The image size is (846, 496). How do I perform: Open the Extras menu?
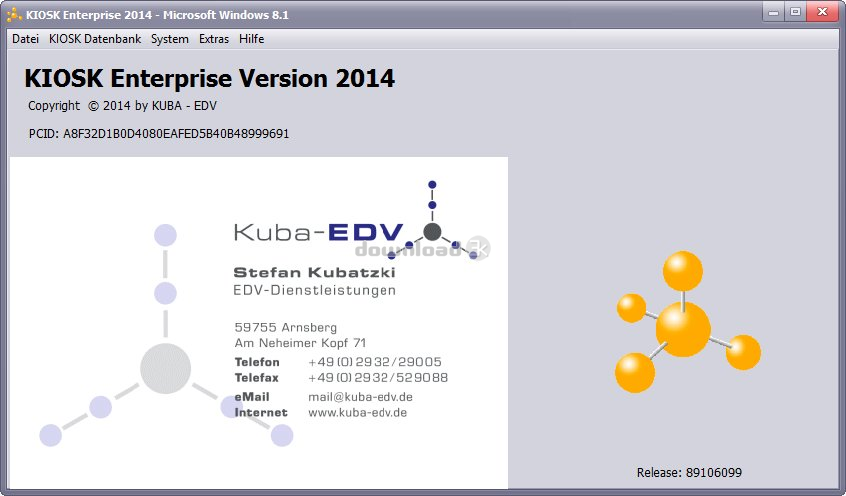(x=214, y=39)
